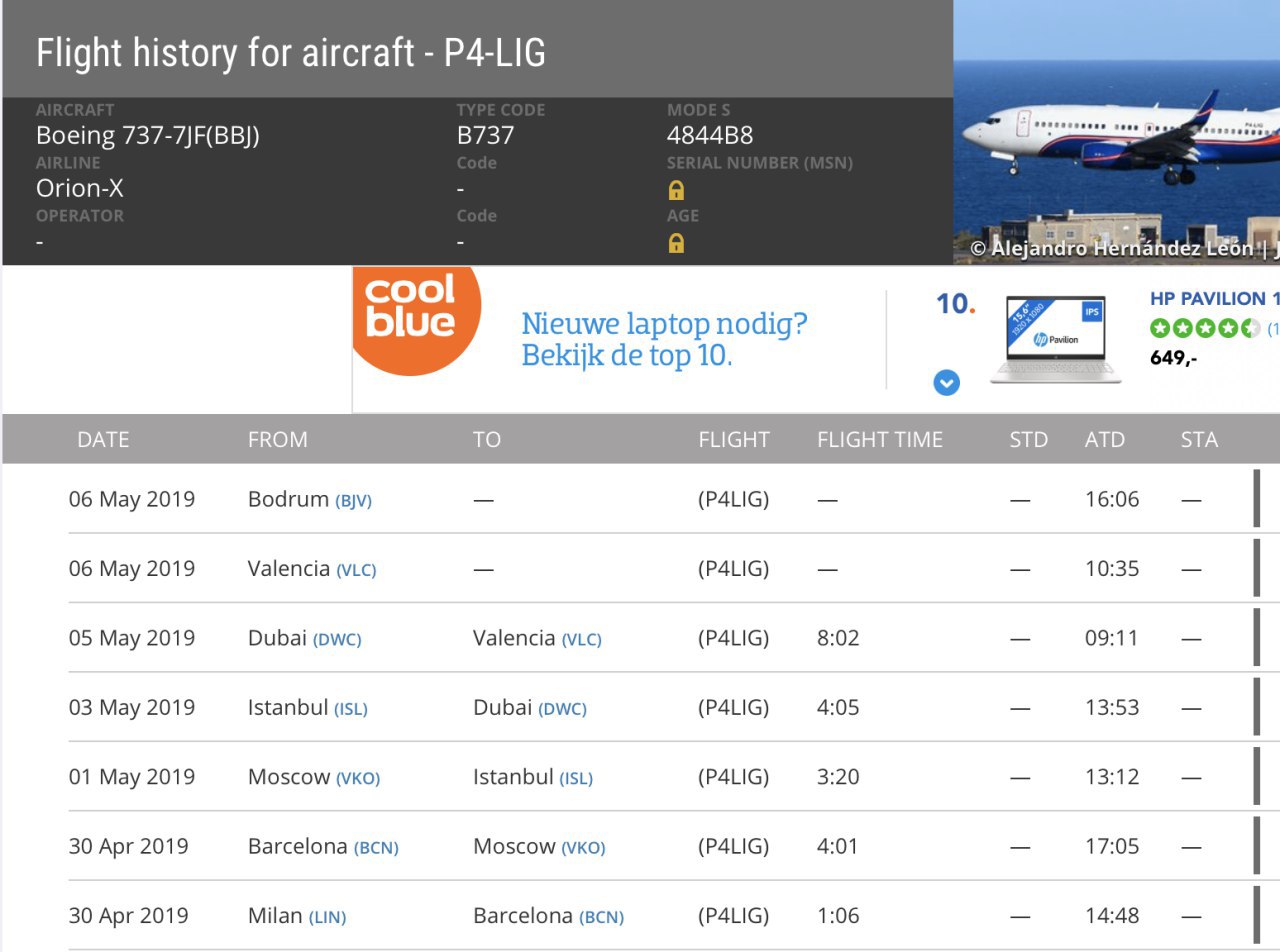Open the HP Pavilion laptop image
Image resolution: width=1280 pixels, height=952 pixels.
1055,339
